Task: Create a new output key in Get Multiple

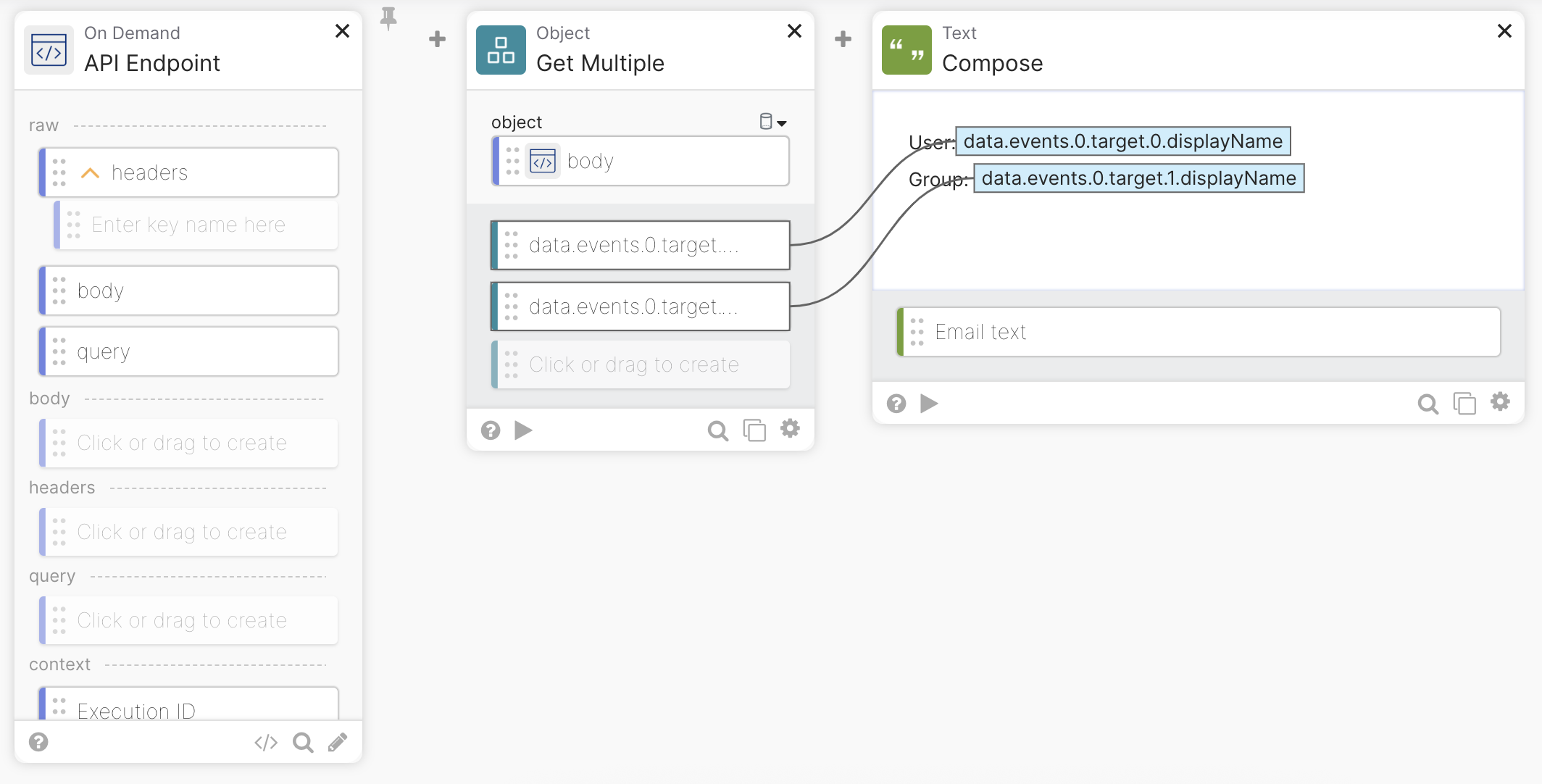Action: [x=641, y=365]
